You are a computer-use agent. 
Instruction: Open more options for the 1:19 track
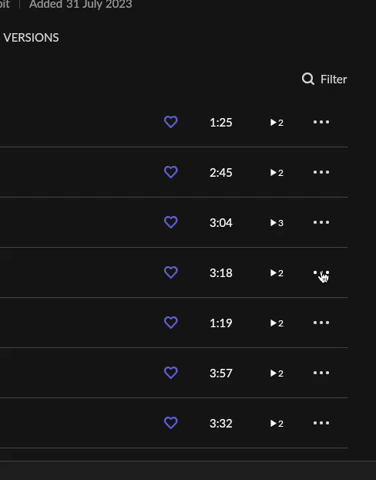pos(321,323)
